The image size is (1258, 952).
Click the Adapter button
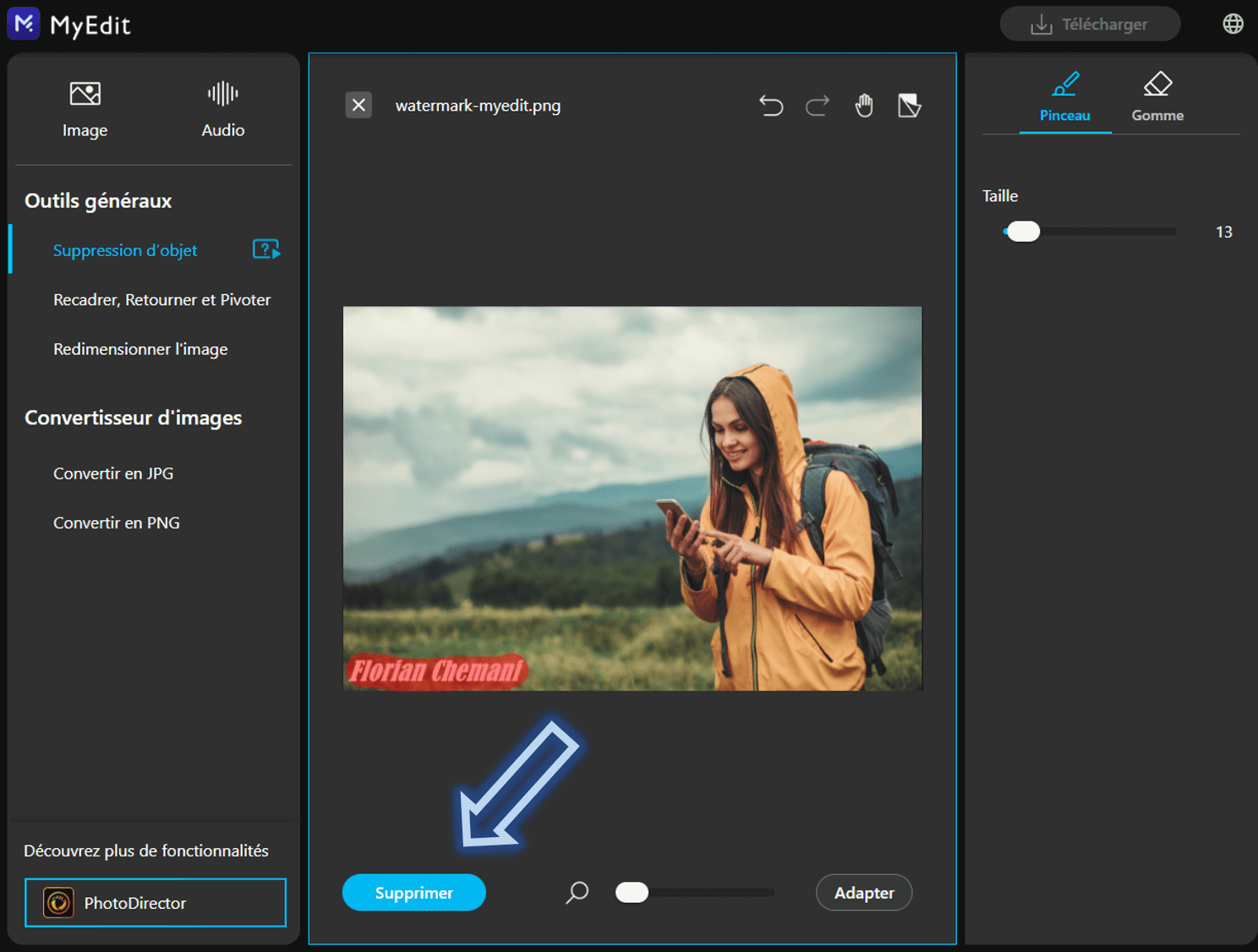tap(864, 893)
